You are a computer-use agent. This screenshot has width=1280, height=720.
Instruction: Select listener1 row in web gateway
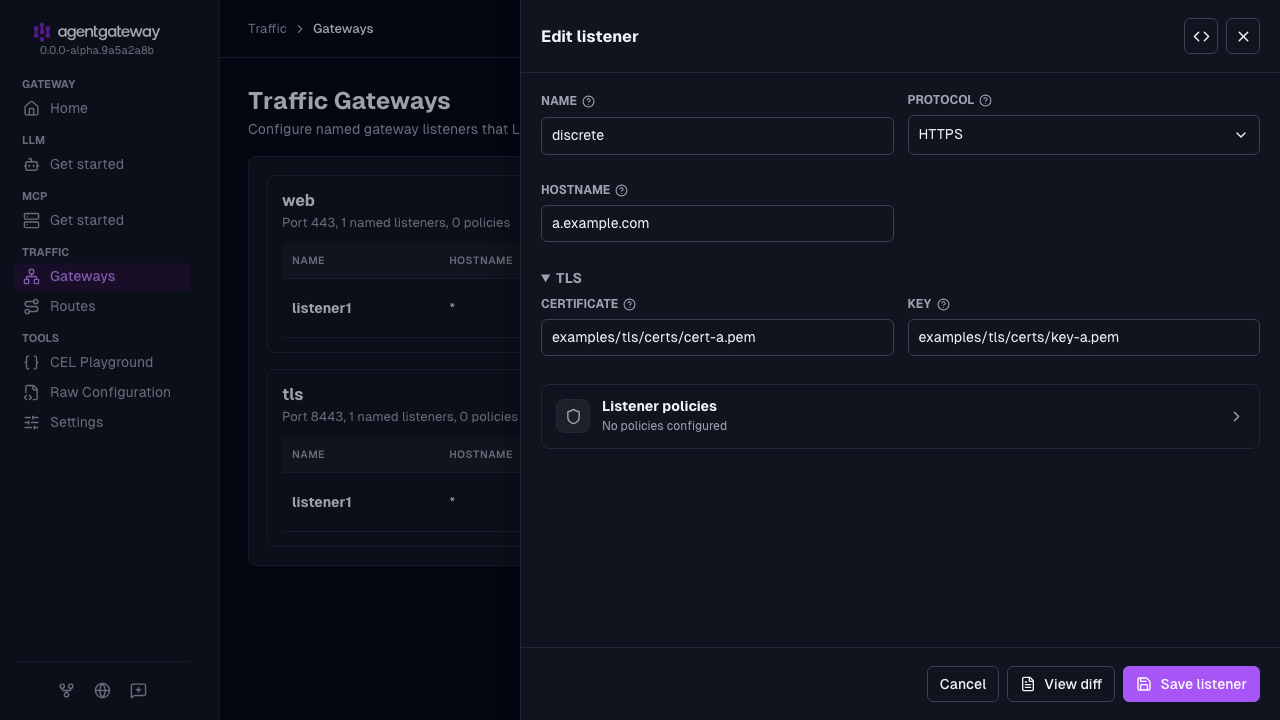tap(400, 308)
